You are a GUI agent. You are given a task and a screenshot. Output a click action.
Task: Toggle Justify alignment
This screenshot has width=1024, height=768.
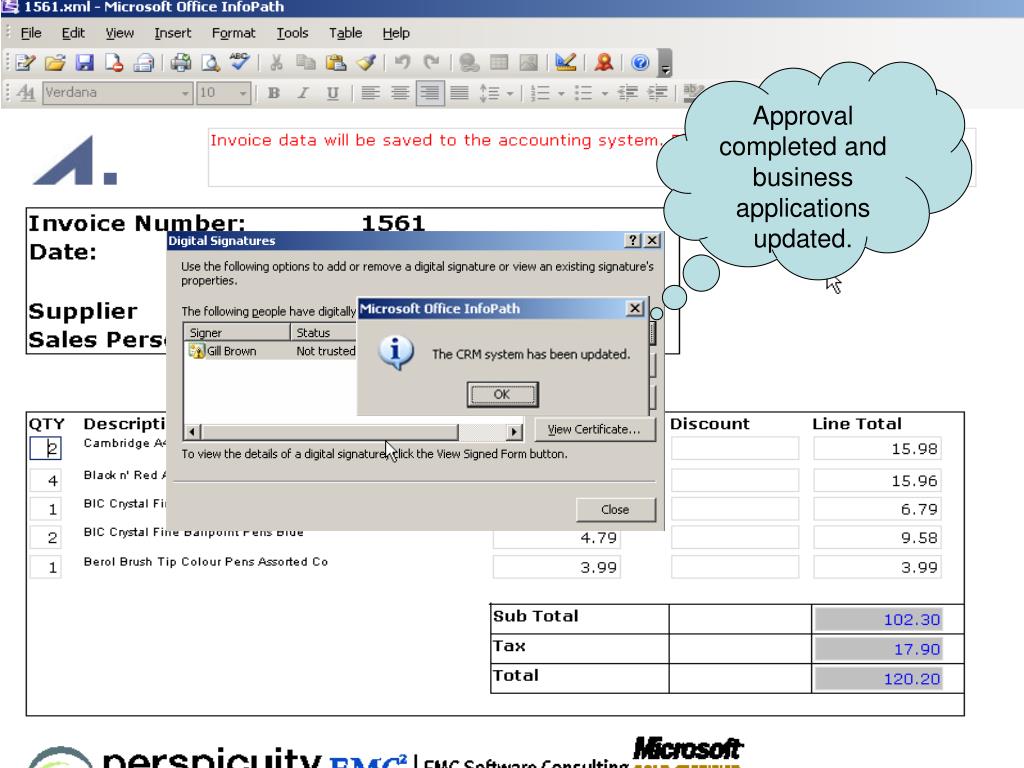(x=460, y=93)
